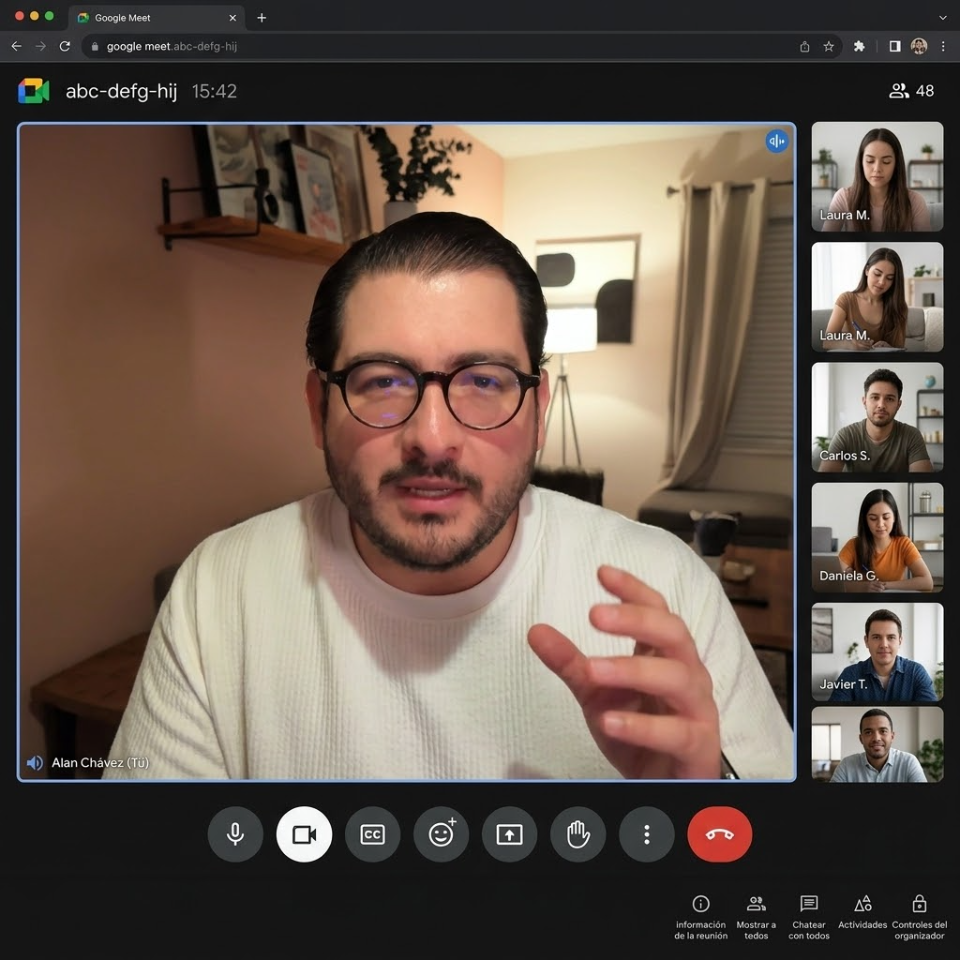Click the blue audio indicator on the main video

pyautogui.click(x=776, y=141)
